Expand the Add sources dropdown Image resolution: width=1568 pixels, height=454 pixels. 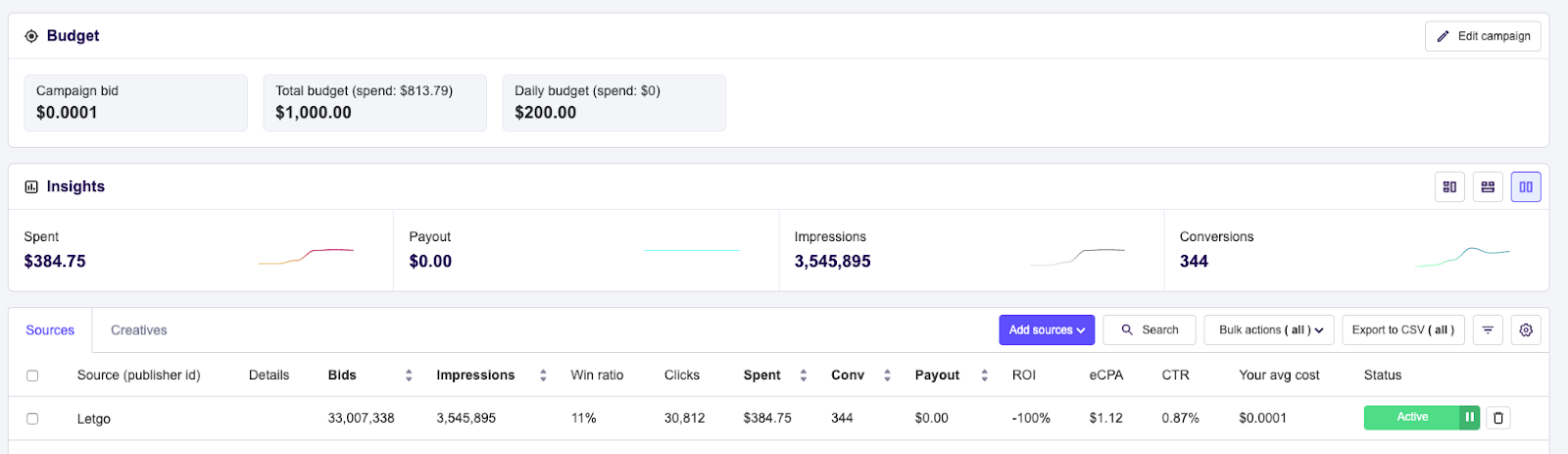click(x=1047, y=330)
